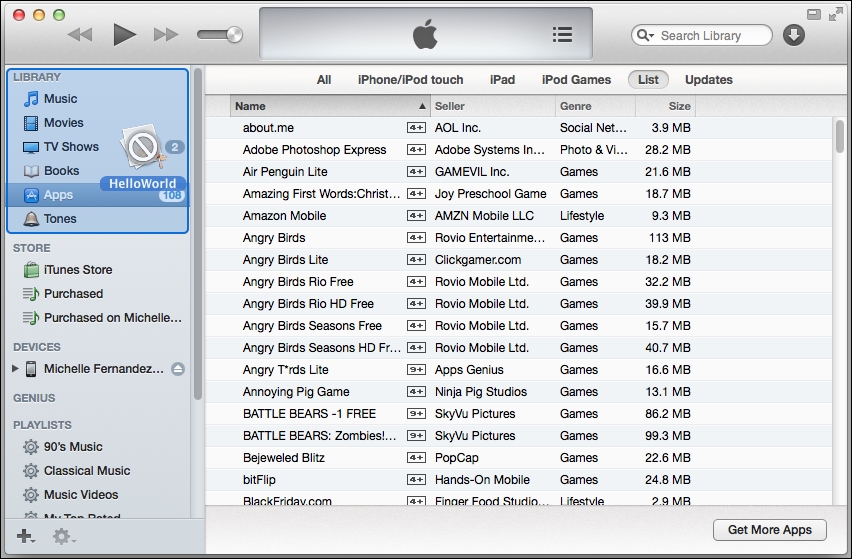The height and width of the screenshot is (559, 852).
Task: Select Adobe Photoshop Express row
Action: click(x=518, y=150)
